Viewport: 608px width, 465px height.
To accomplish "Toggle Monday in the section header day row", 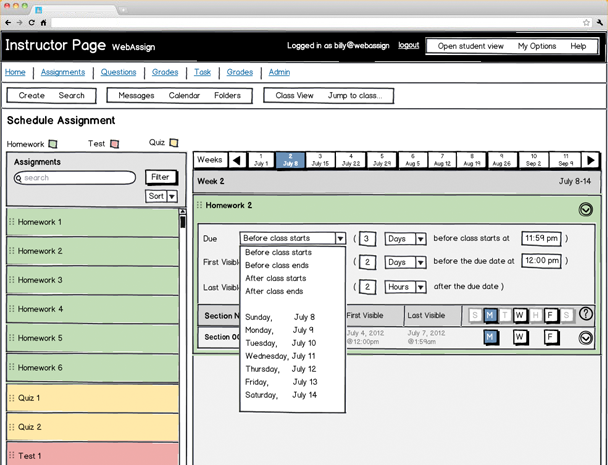I will coord(490,315).
